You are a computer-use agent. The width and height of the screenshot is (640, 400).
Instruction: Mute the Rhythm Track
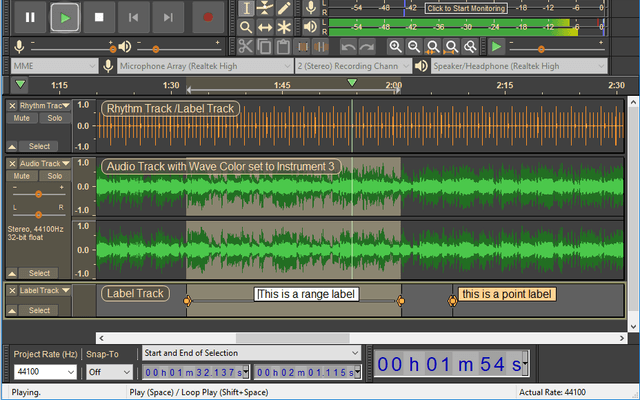click(22, 118)
